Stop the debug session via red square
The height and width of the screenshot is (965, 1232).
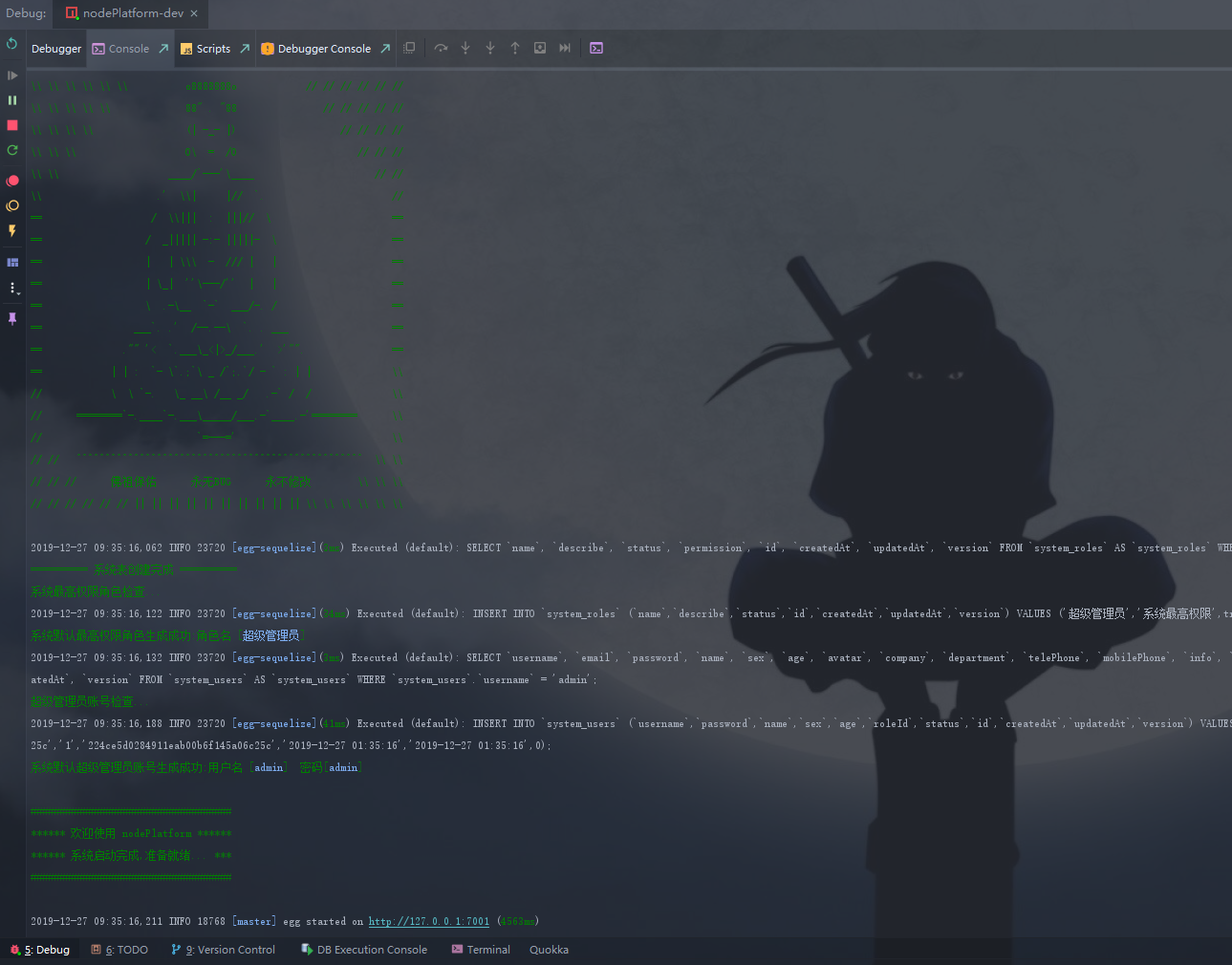point(12,125)
